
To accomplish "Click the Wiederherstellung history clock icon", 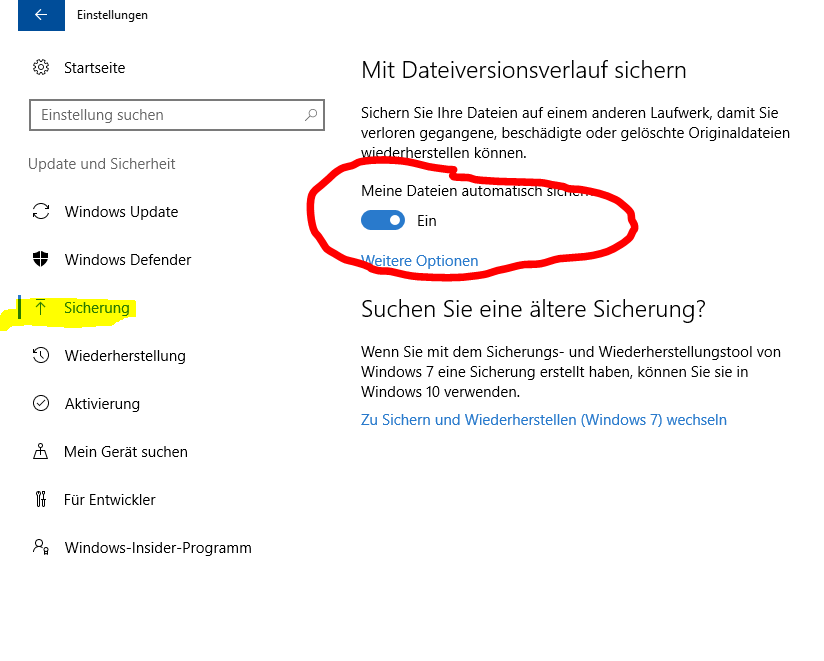I will pyautogui.click(x=41, y=355).
